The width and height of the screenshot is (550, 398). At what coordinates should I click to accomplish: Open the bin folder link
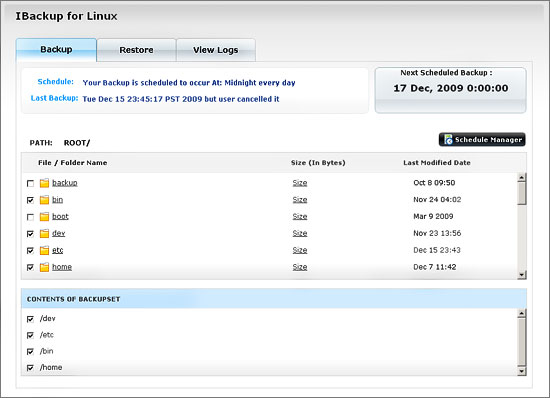click(x=58, y=200)
